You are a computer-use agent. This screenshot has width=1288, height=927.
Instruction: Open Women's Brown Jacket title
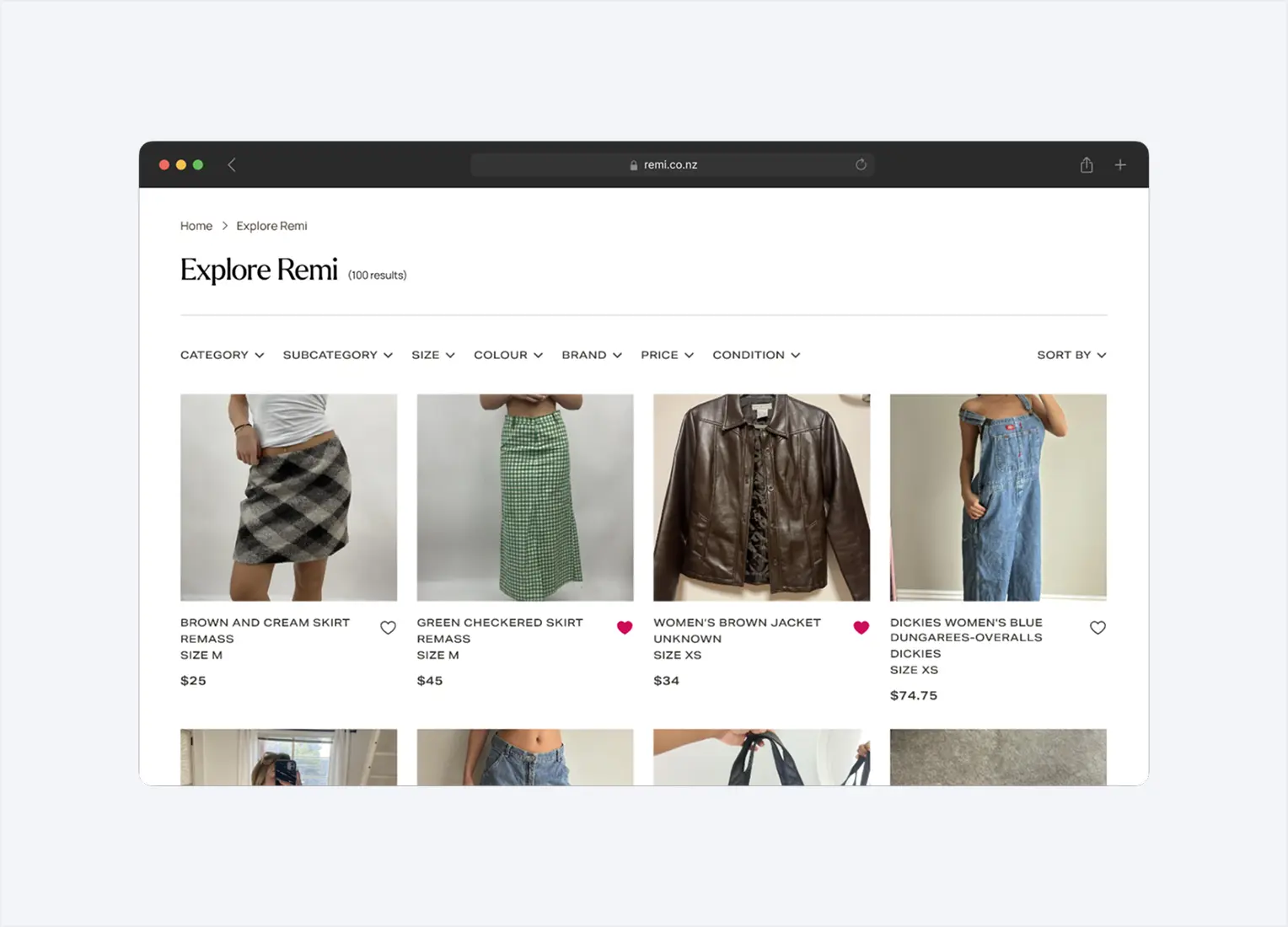point(737,623)
